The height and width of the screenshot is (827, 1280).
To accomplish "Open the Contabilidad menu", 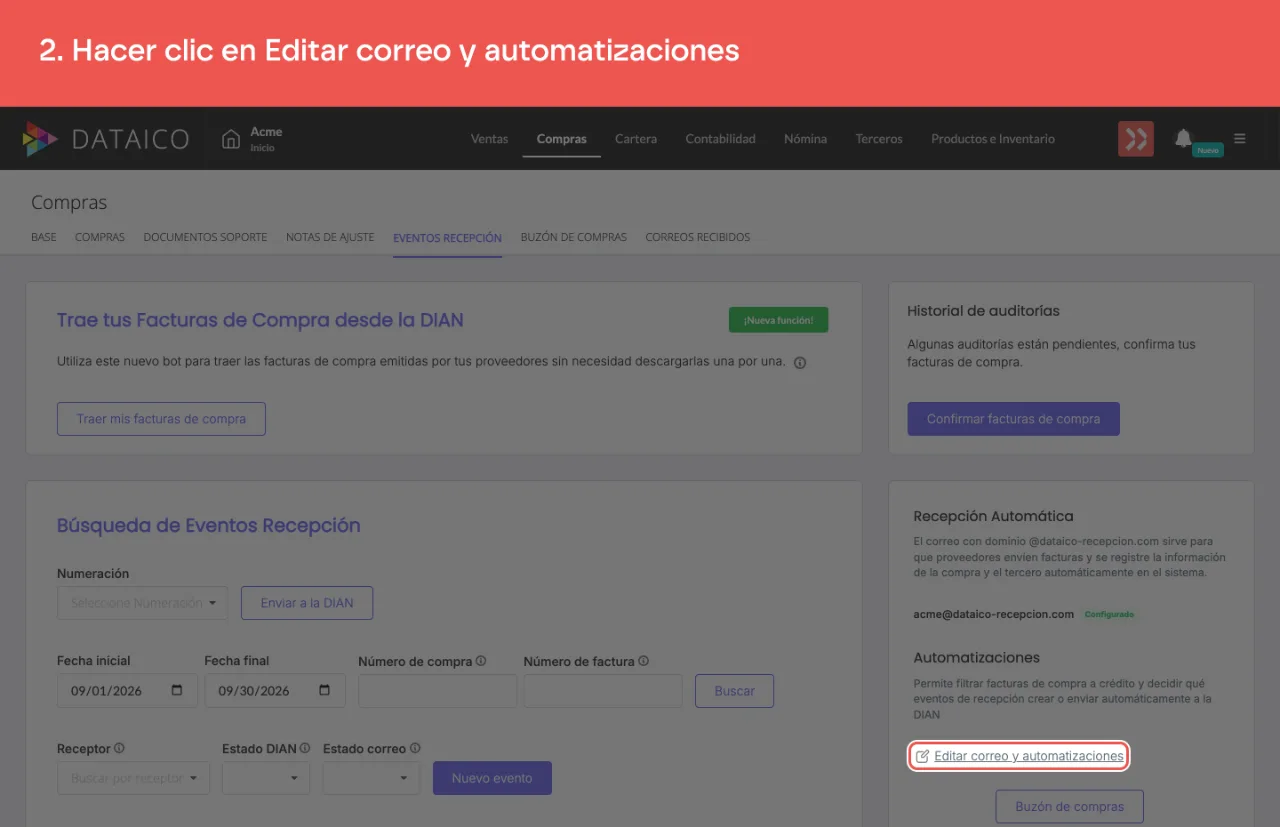I will click(721, 139).
